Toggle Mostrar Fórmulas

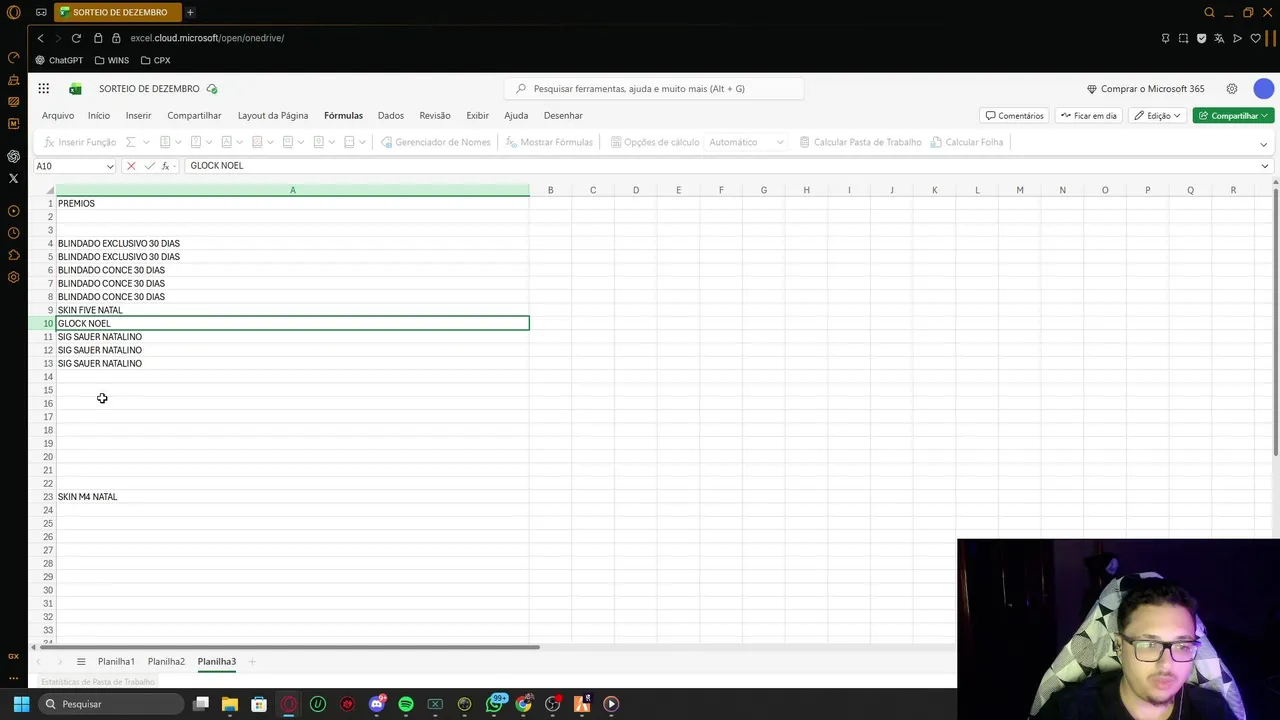[x=549, y=142]
